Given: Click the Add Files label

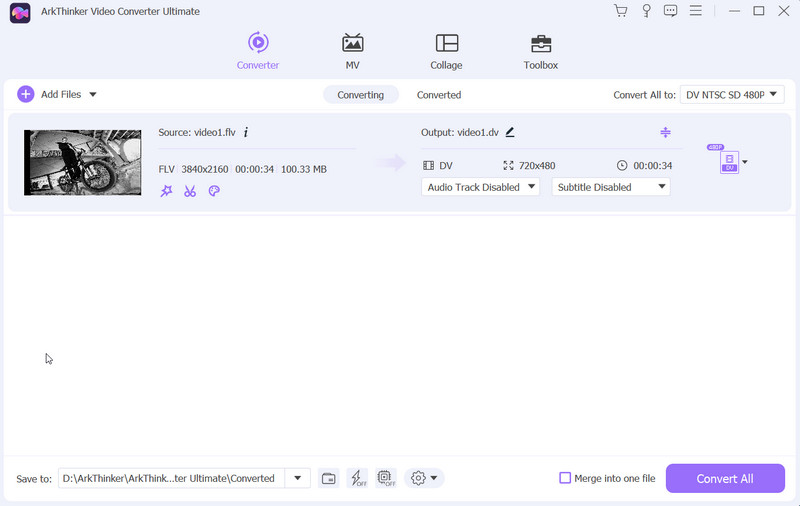Looking at the screenshot, I should [x=61, y=94].
